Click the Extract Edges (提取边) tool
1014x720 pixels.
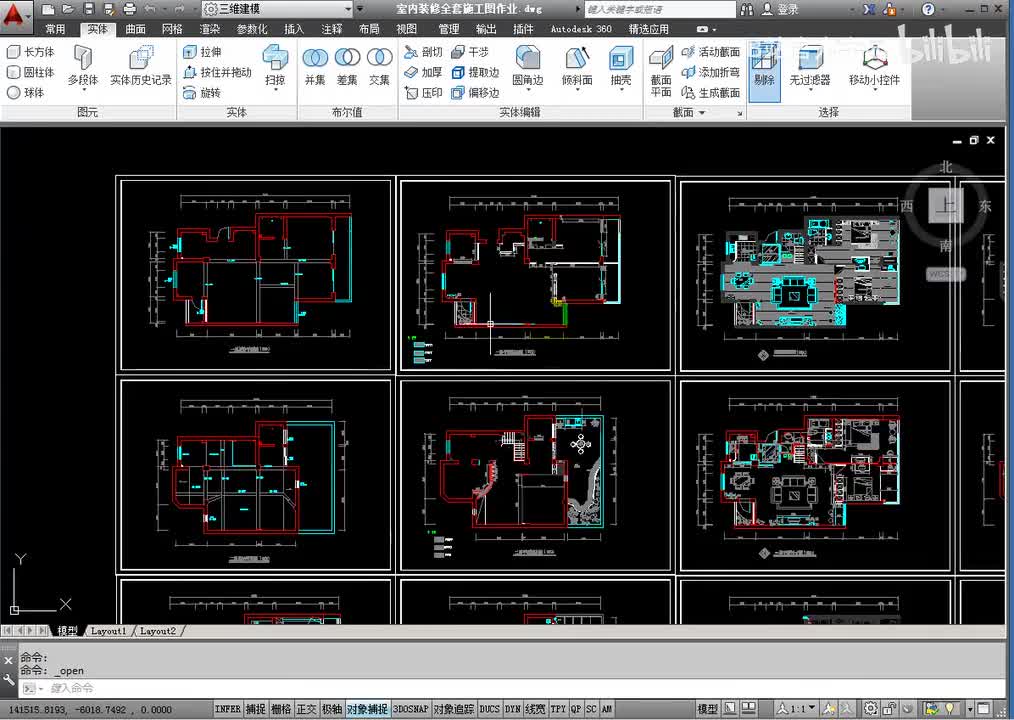click(x=475, y=72)
